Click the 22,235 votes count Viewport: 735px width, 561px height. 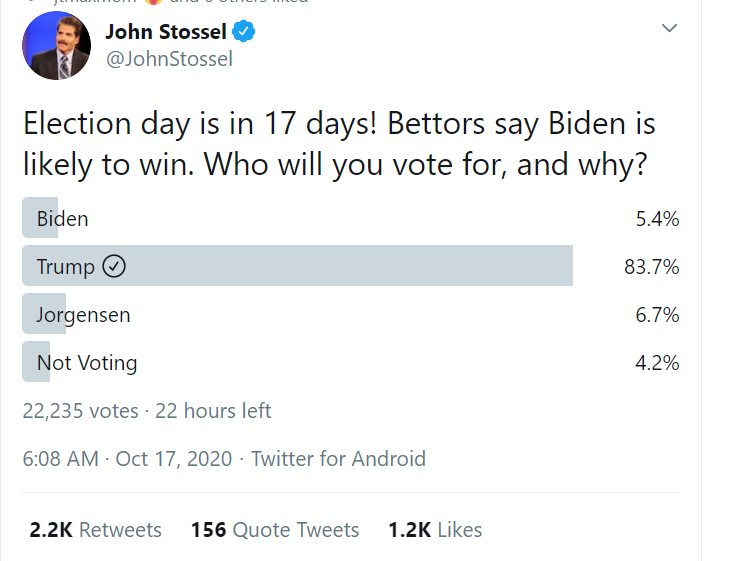point(81,411)
